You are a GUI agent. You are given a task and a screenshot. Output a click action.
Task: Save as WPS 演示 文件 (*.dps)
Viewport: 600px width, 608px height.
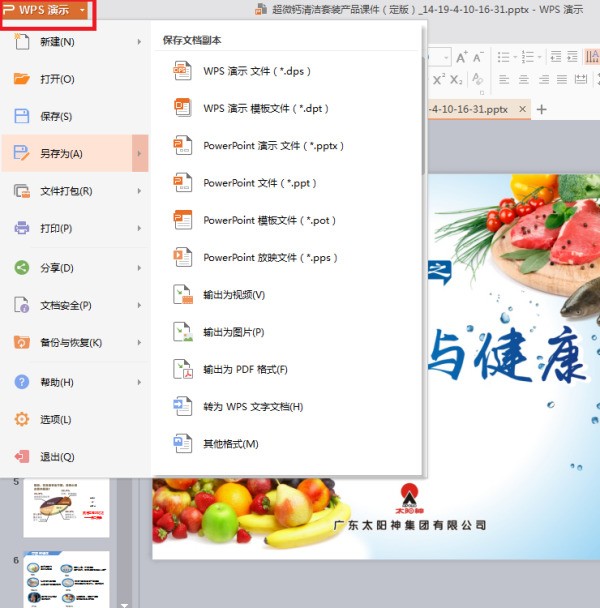tap(258, 71)
